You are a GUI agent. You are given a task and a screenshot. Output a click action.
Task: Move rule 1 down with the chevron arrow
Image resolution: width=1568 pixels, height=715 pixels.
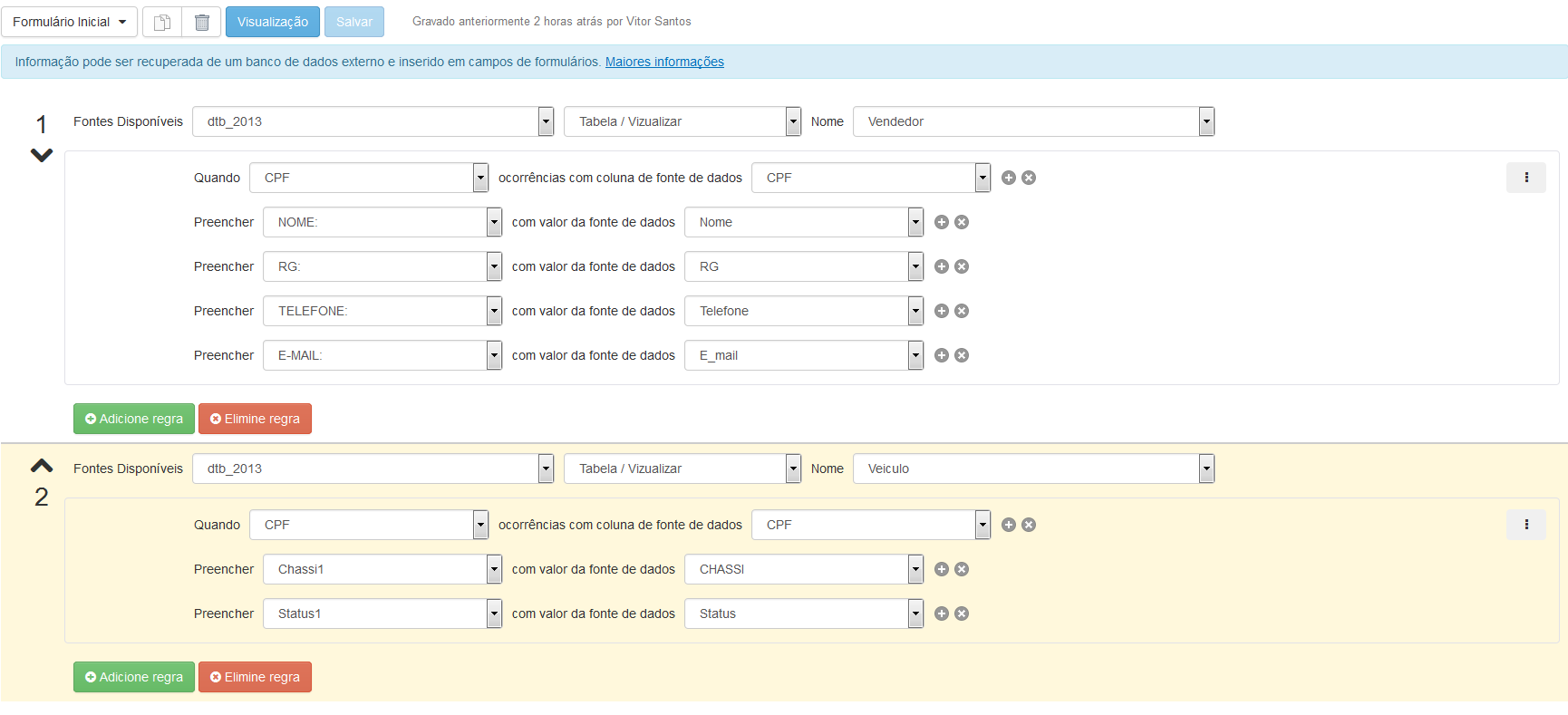click(x=42, y=155)
